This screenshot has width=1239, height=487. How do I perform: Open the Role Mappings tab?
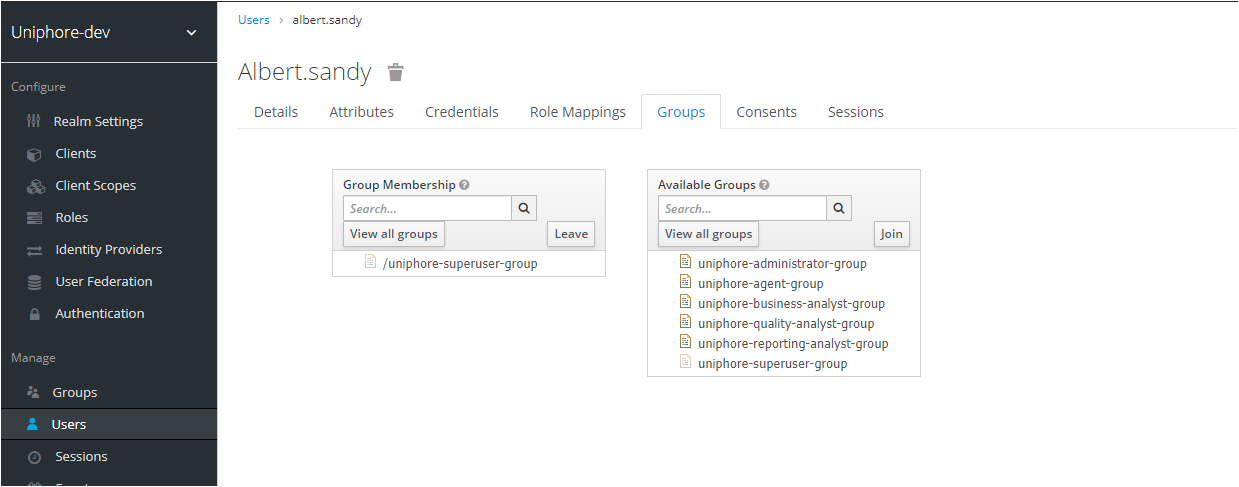click(x=578, y=112)
